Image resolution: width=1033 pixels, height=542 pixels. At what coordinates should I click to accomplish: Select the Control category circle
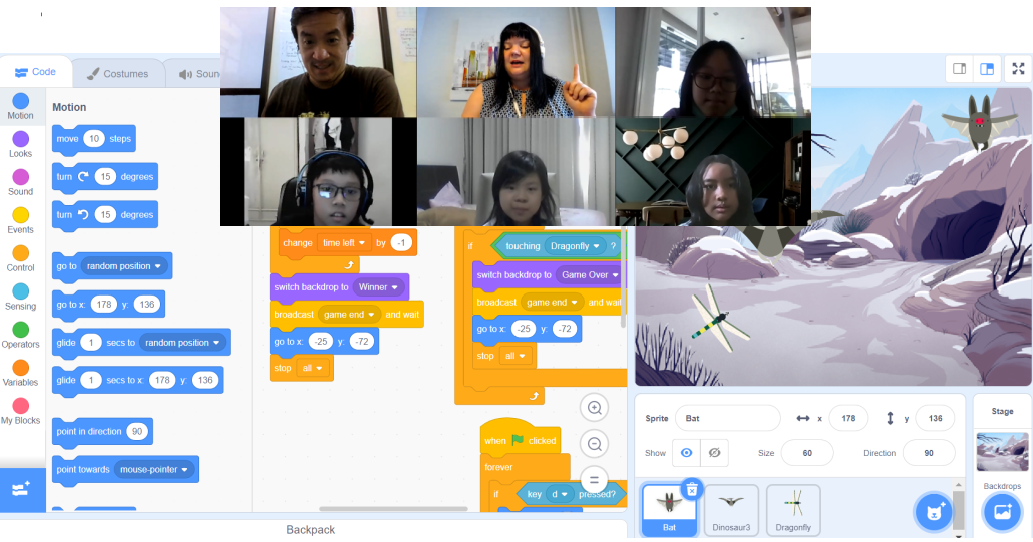coord(20,253)
